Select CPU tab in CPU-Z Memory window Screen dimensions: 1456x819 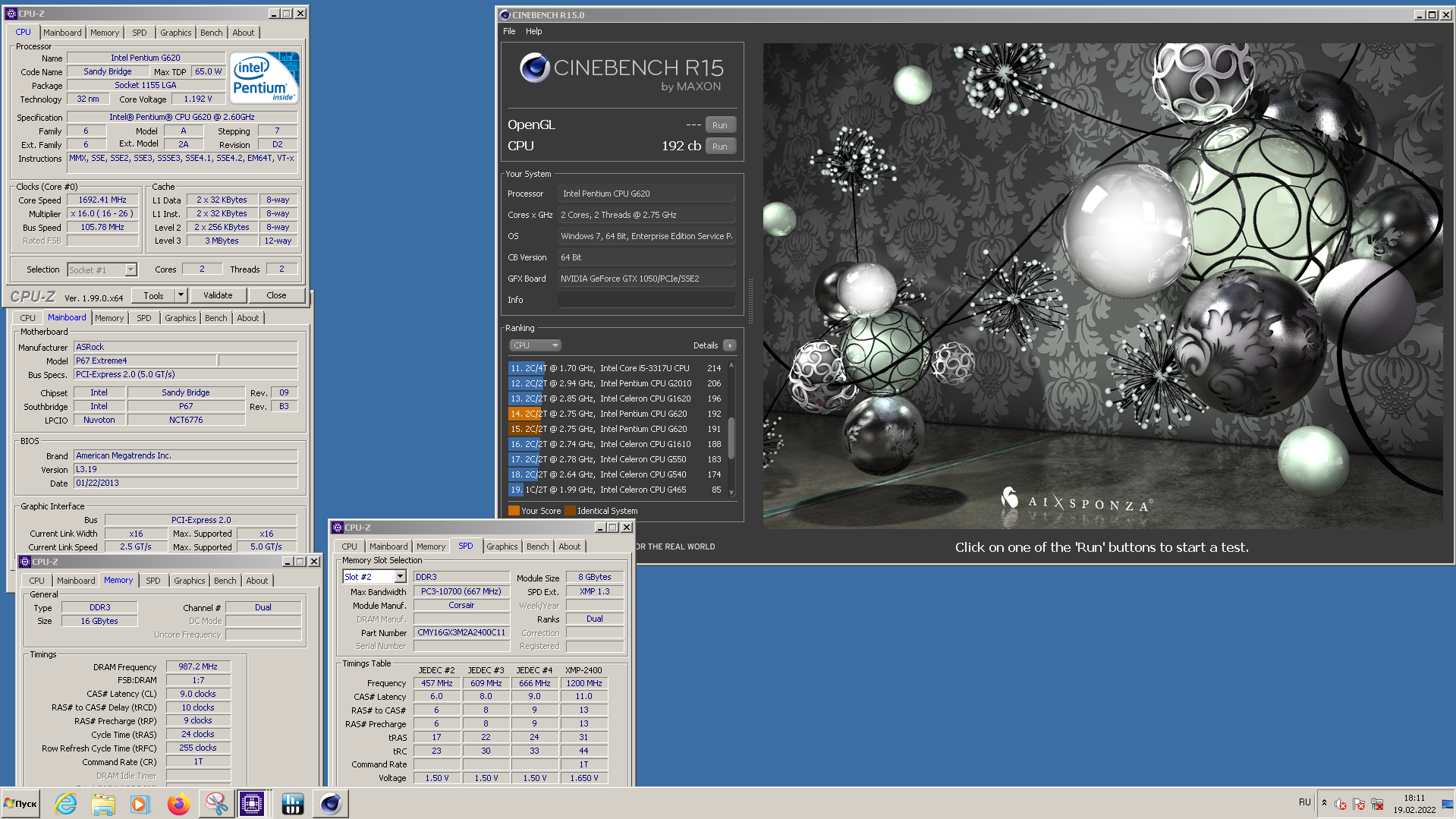tap(37, 581)
